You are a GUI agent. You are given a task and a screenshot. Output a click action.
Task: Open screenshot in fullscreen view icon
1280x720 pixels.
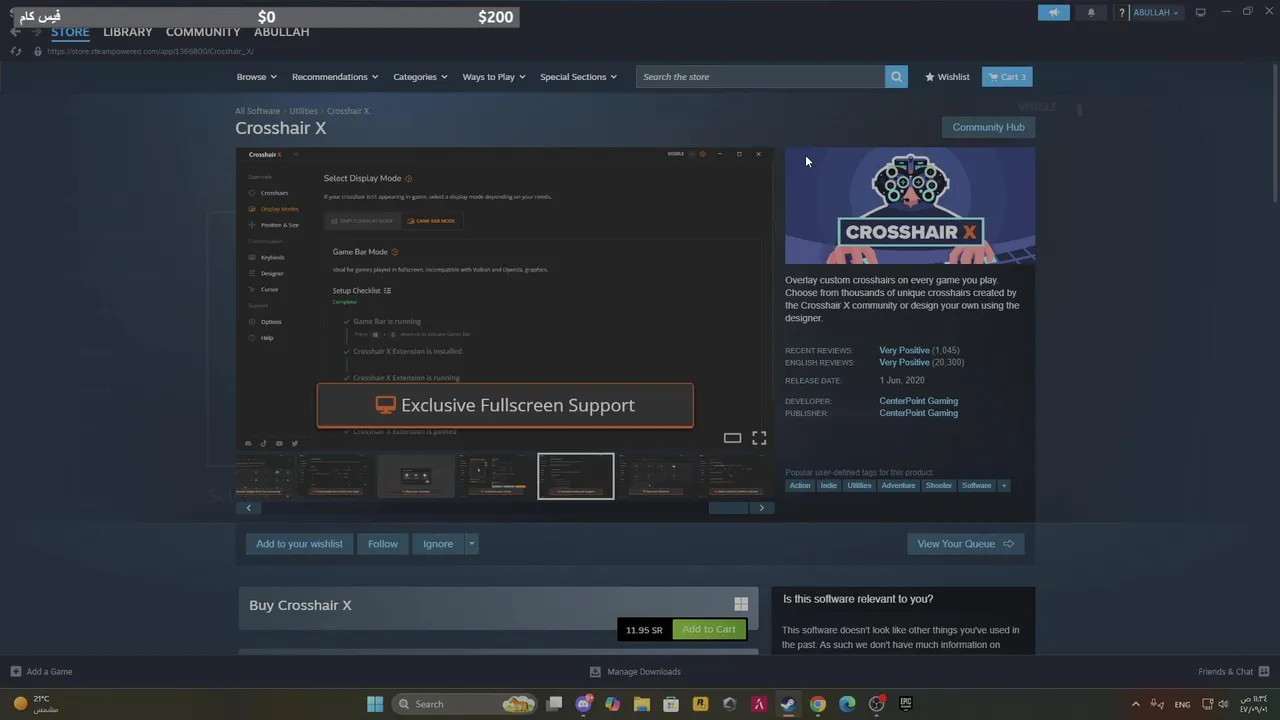(759, 438)
